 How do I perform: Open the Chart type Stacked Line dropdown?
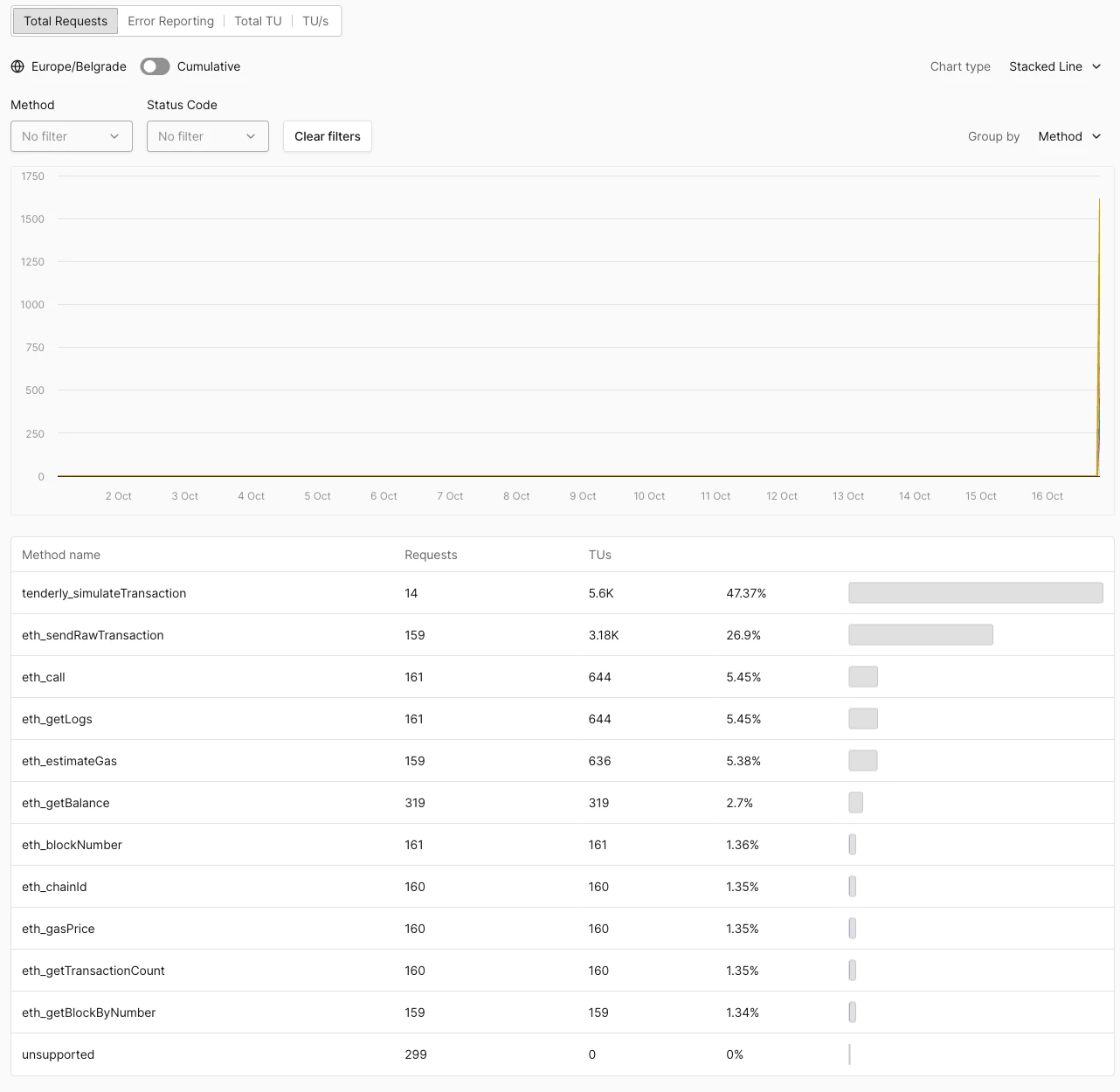[x=1055, y=66]
